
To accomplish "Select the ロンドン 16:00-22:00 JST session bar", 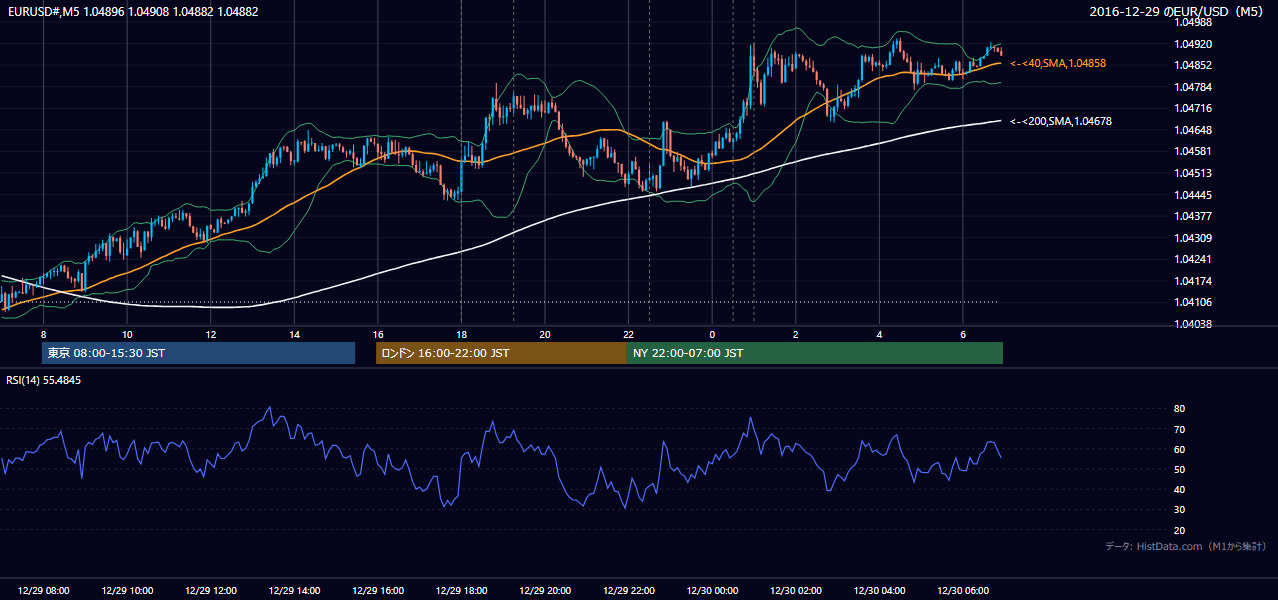I will coord(501,353).
